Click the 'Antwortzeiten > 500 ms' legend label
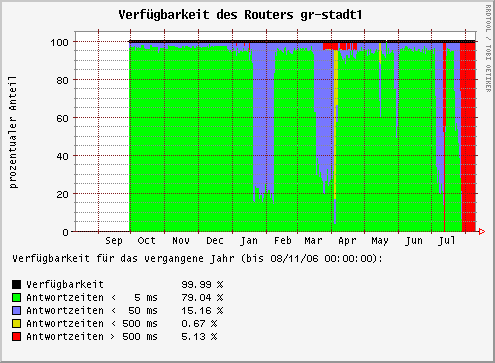Viewport: 495px width, 363px height. tap(92, 336)
